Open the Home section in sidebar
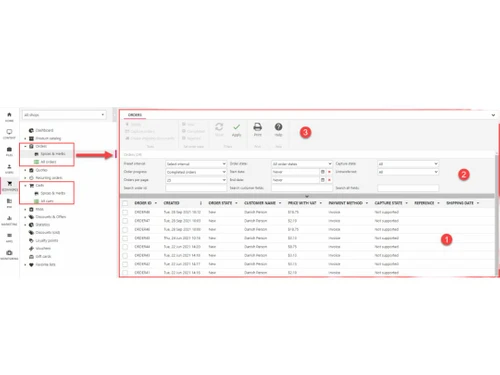Viewport: 500px width, 375px height. pos(9,115)
